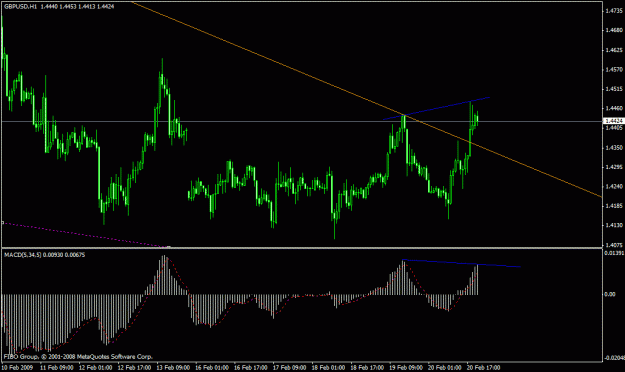Viewport: 625px width, 372px height.
Task: Click the 18 Feb 17:00 time label
Action: coord(368,367)
